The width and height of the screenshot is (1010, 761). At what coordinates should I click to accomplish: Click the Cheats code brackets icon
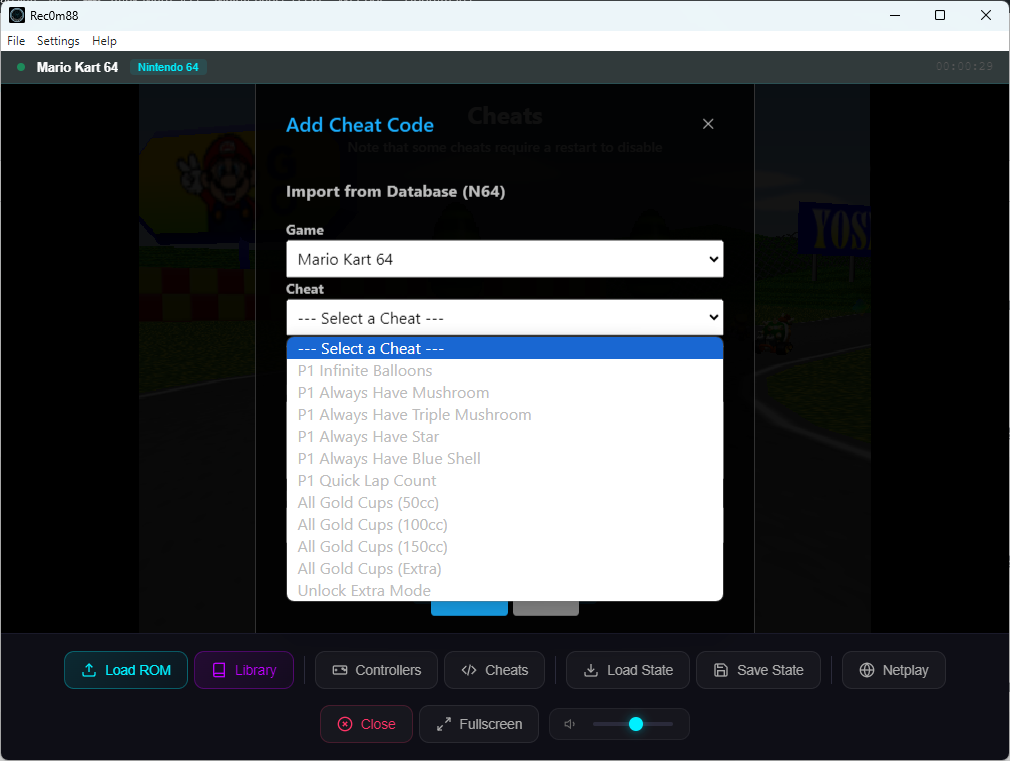click(469, 670)
